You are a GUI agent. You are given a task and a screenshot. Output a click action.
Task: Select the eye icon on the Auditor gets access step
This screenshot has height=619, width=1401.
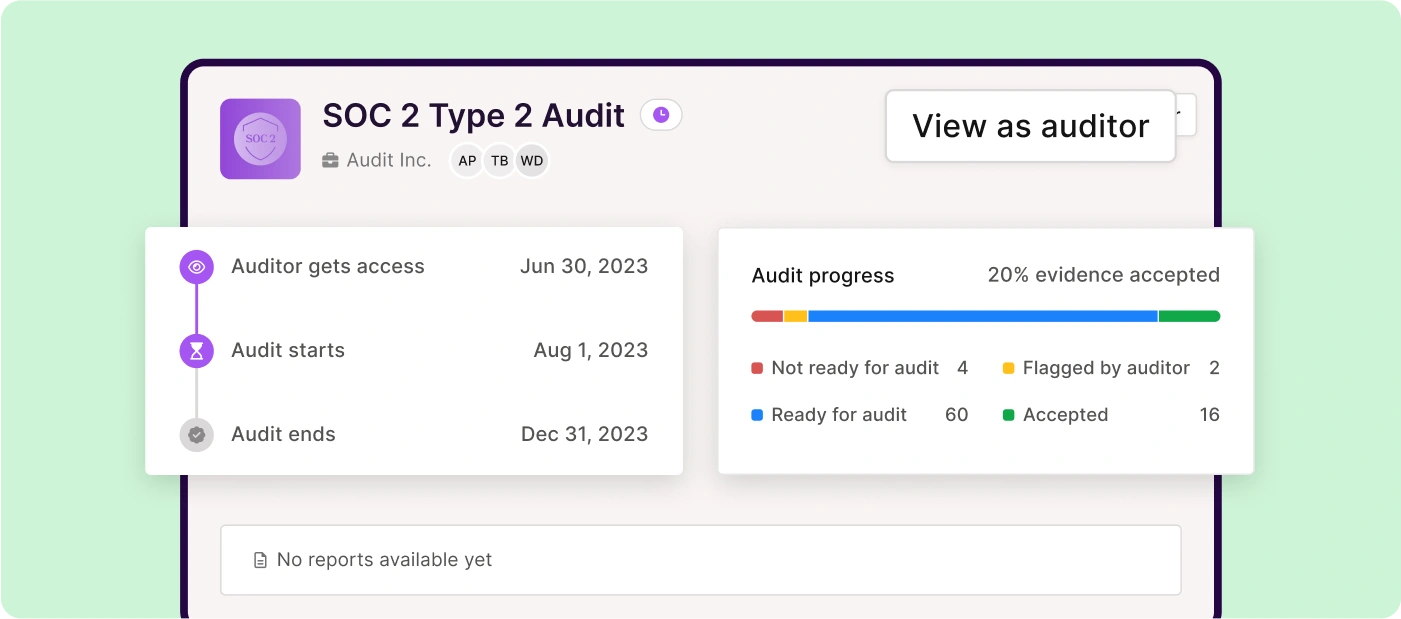click(x=196, y=267)
